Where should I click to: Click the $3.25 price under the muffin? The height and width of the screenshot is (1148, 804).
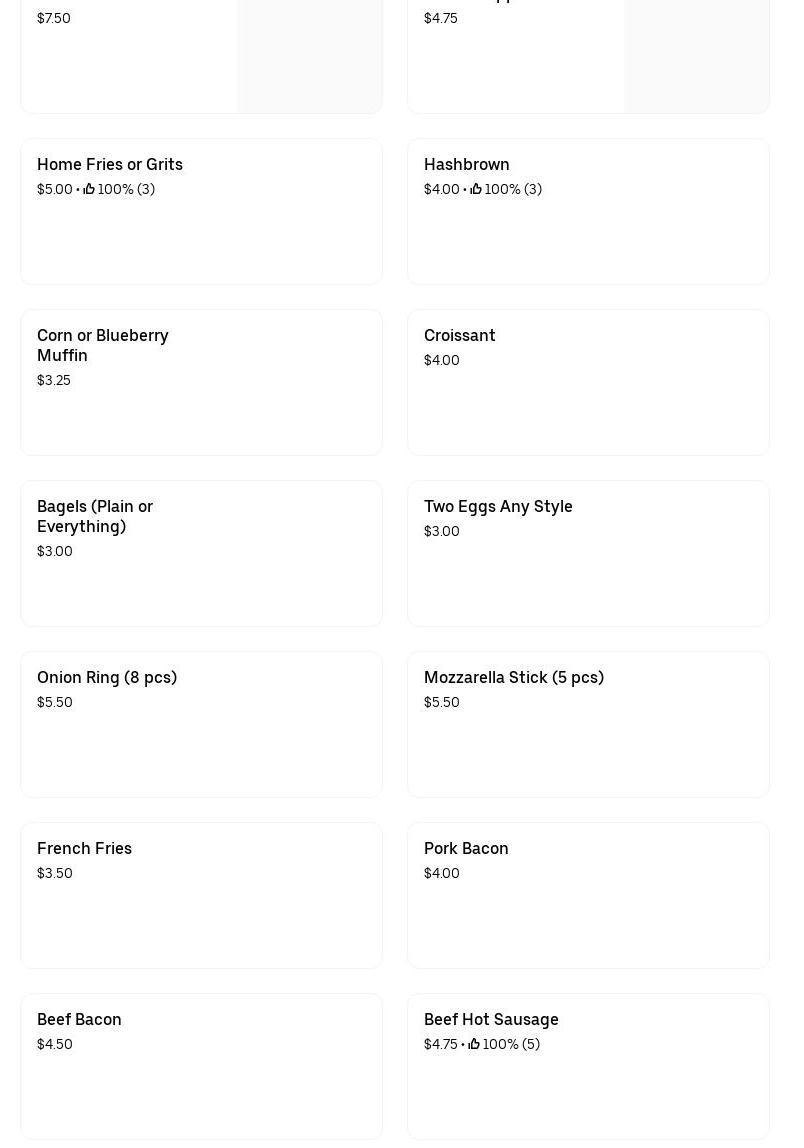(54, 380)
